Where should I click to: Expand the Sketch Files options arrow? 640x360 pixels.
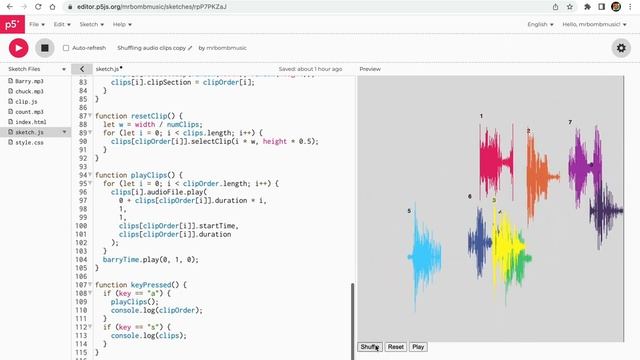pyautogui.click(x=64, y=69)
